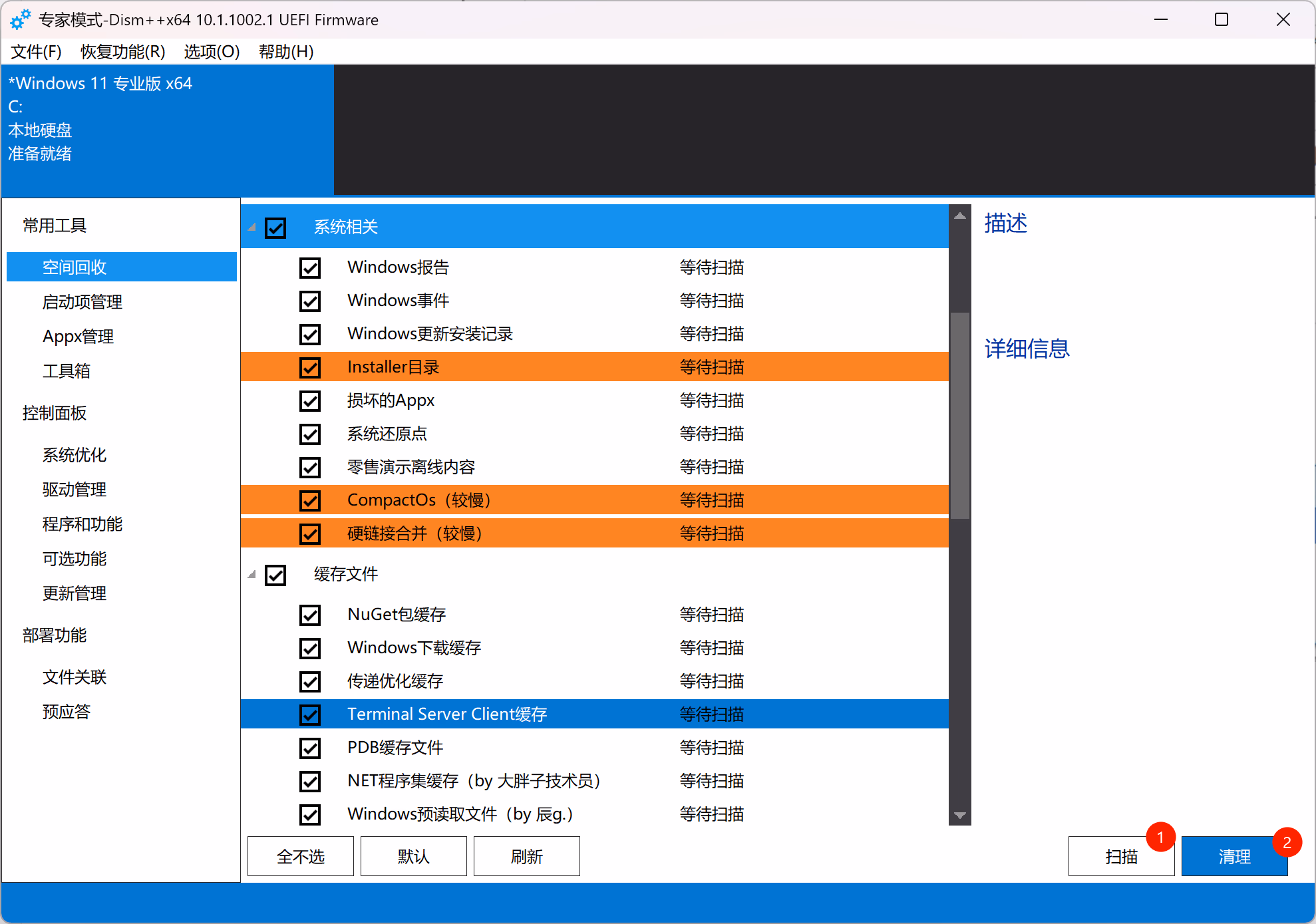Image resolution: width=1316 pixels, height=924 pixels.
Task: Minimize the Dism++ window
Action: (1161, 20)
